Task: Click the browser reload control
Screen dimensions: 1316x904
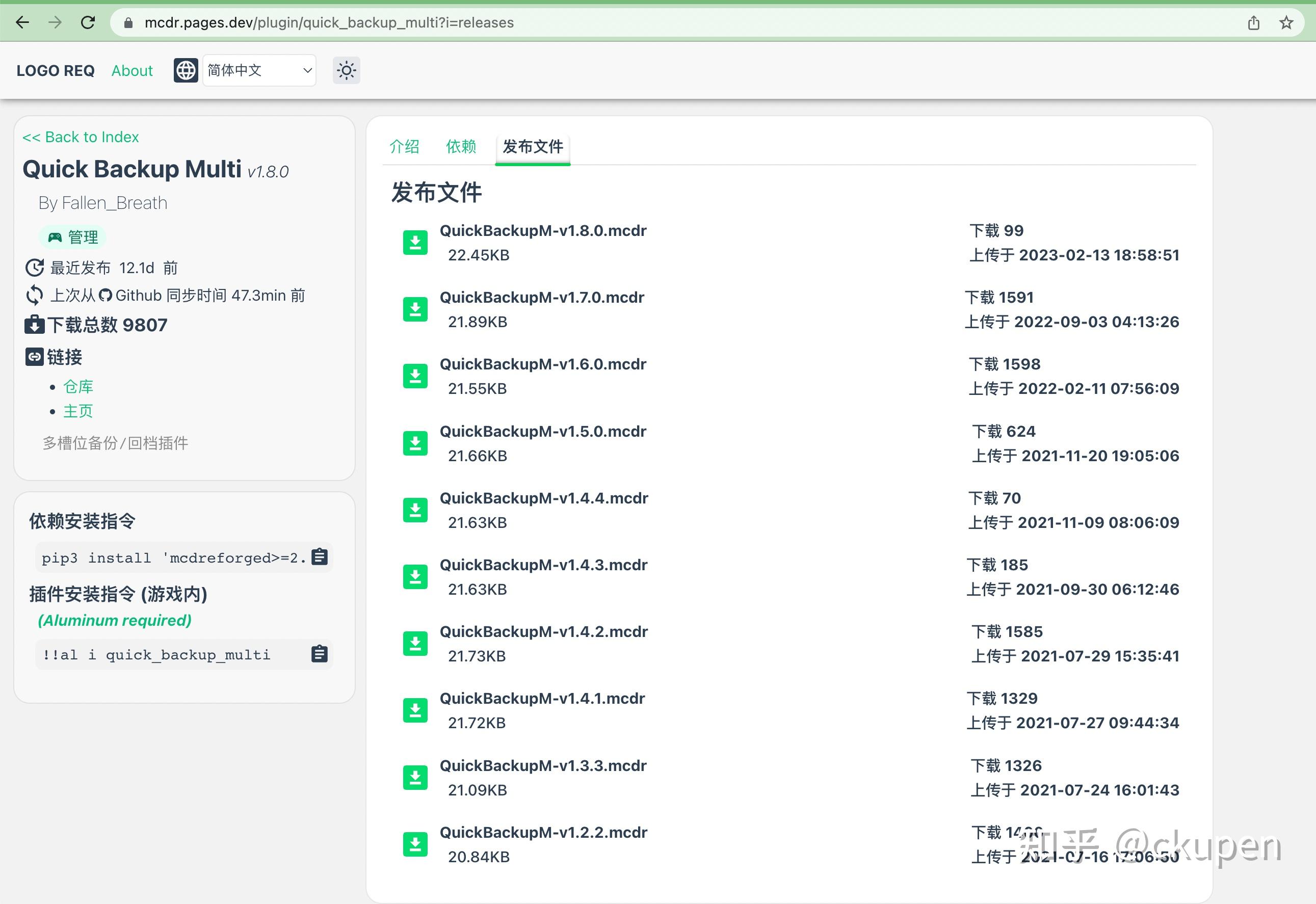Action: click(x=88, y=22)
